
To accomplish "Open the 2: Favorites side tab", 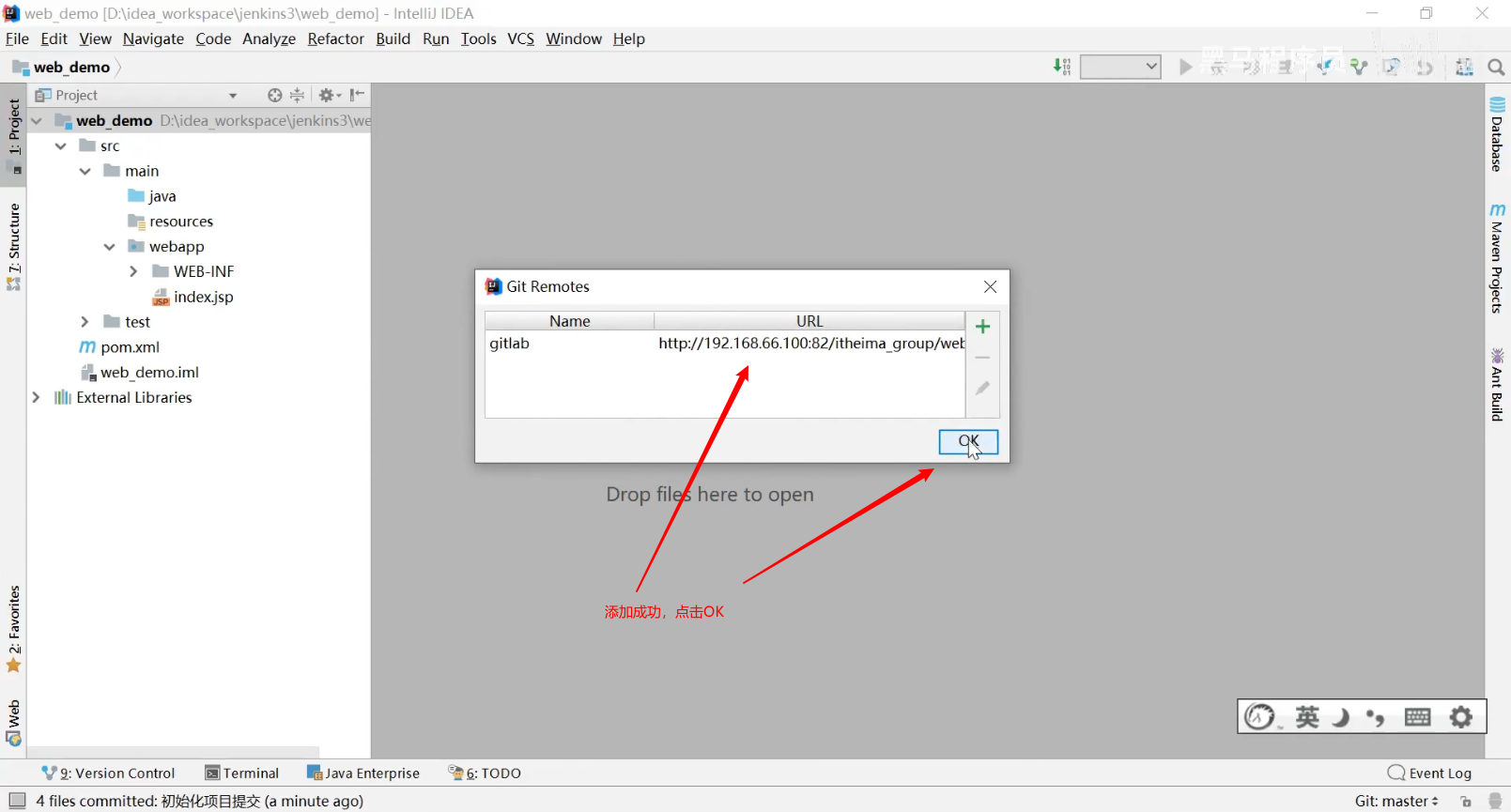I will tap(14, 629).
